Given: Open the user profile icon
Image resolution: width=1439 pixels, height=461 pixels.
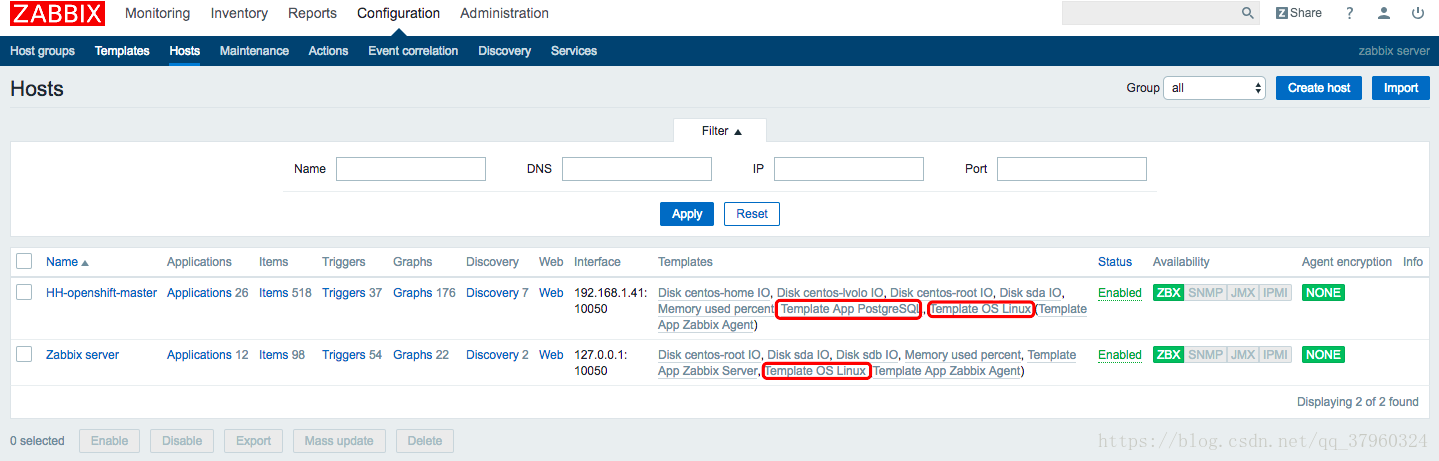Looking at the screenshot, I should coord(1384,13).
